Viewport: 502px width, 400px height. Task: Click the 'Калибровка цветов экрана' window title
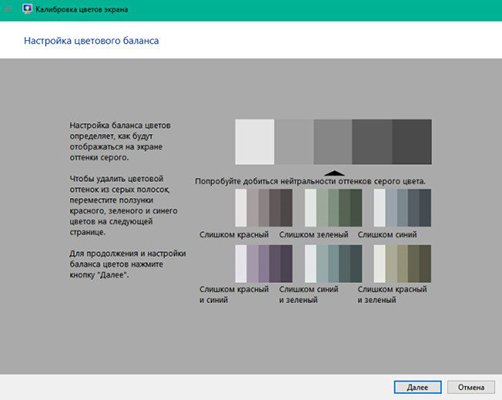[x=82, y=9]
